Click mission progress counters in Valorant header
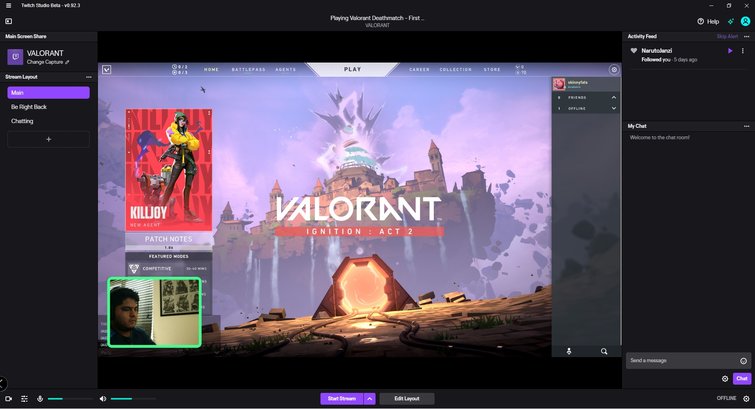This screenshot has width=755, height=409. click(180, 70)
